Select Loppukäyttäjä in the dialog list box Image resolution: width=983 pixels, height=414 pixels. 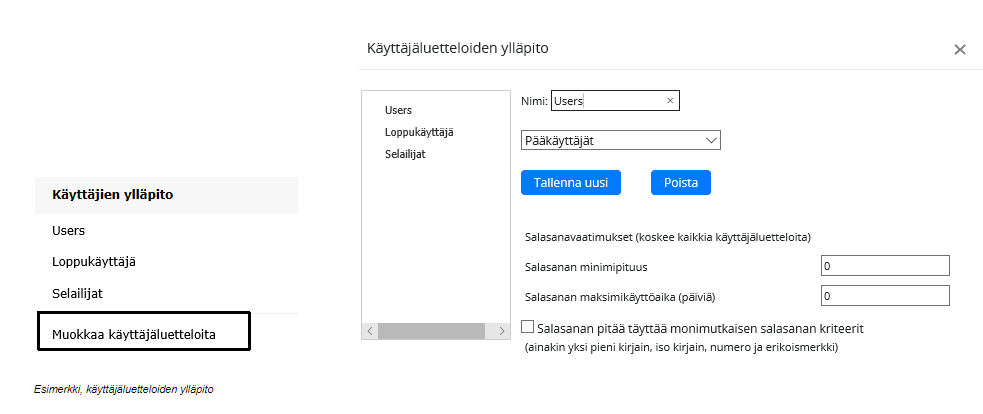412,132
